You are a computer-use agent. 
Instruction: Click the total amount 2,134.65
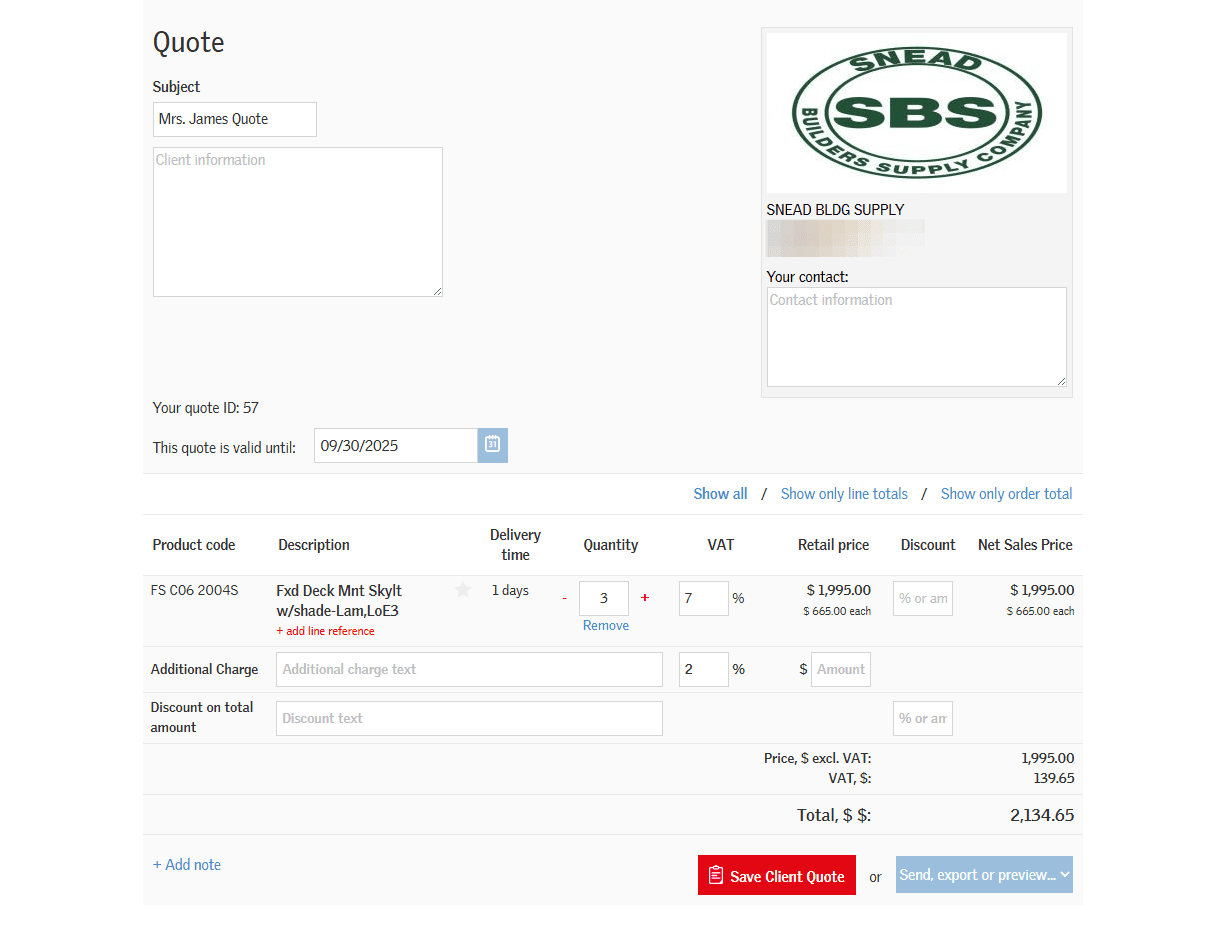pyautogui.click(x=1042, y=815)
